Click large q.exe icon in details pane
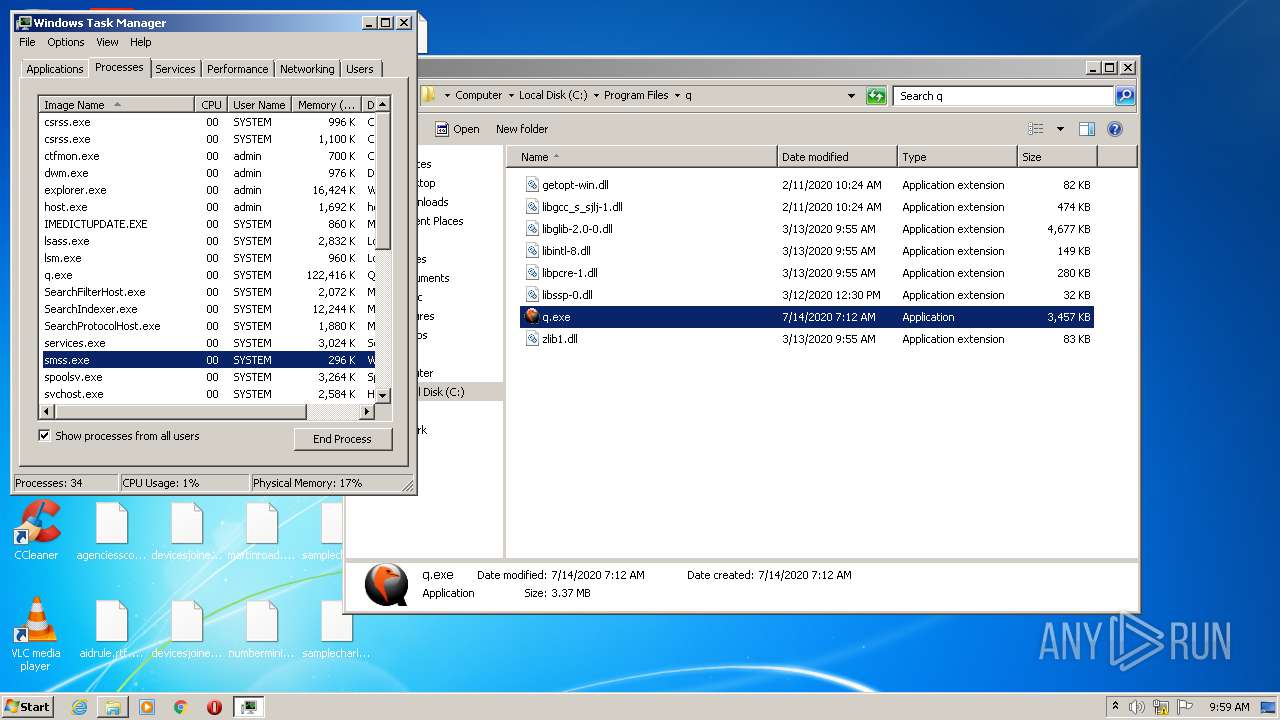 (x=386, y=585)
